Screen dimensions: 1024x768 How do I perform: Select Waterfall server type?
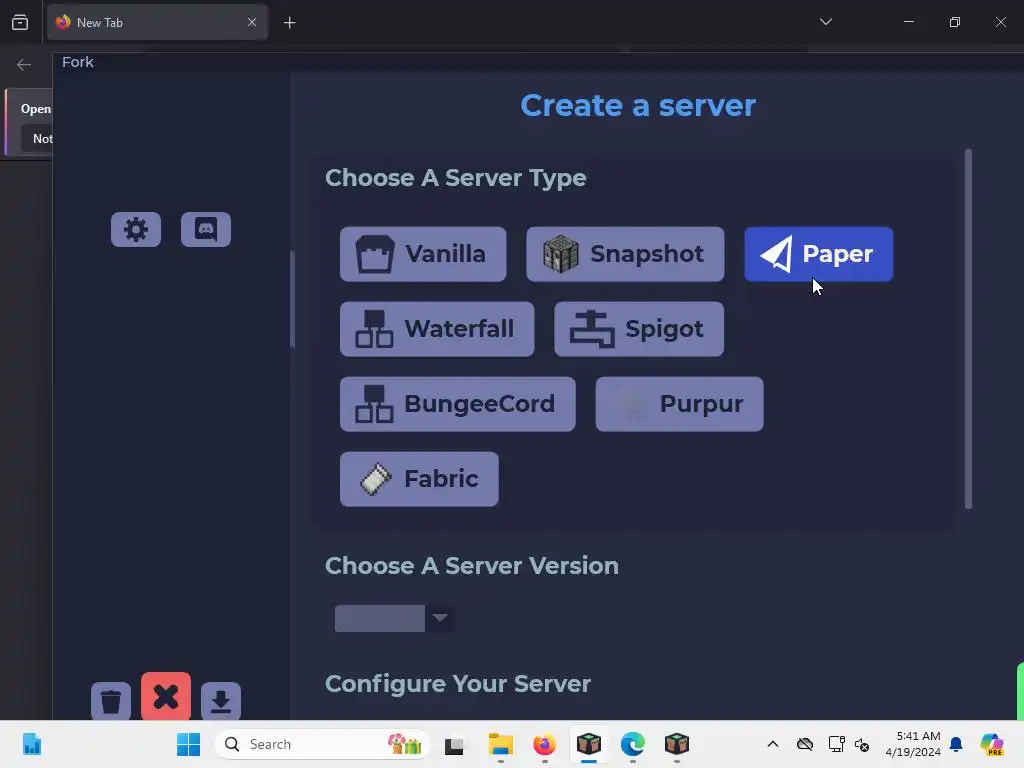[x=437, y=329]
